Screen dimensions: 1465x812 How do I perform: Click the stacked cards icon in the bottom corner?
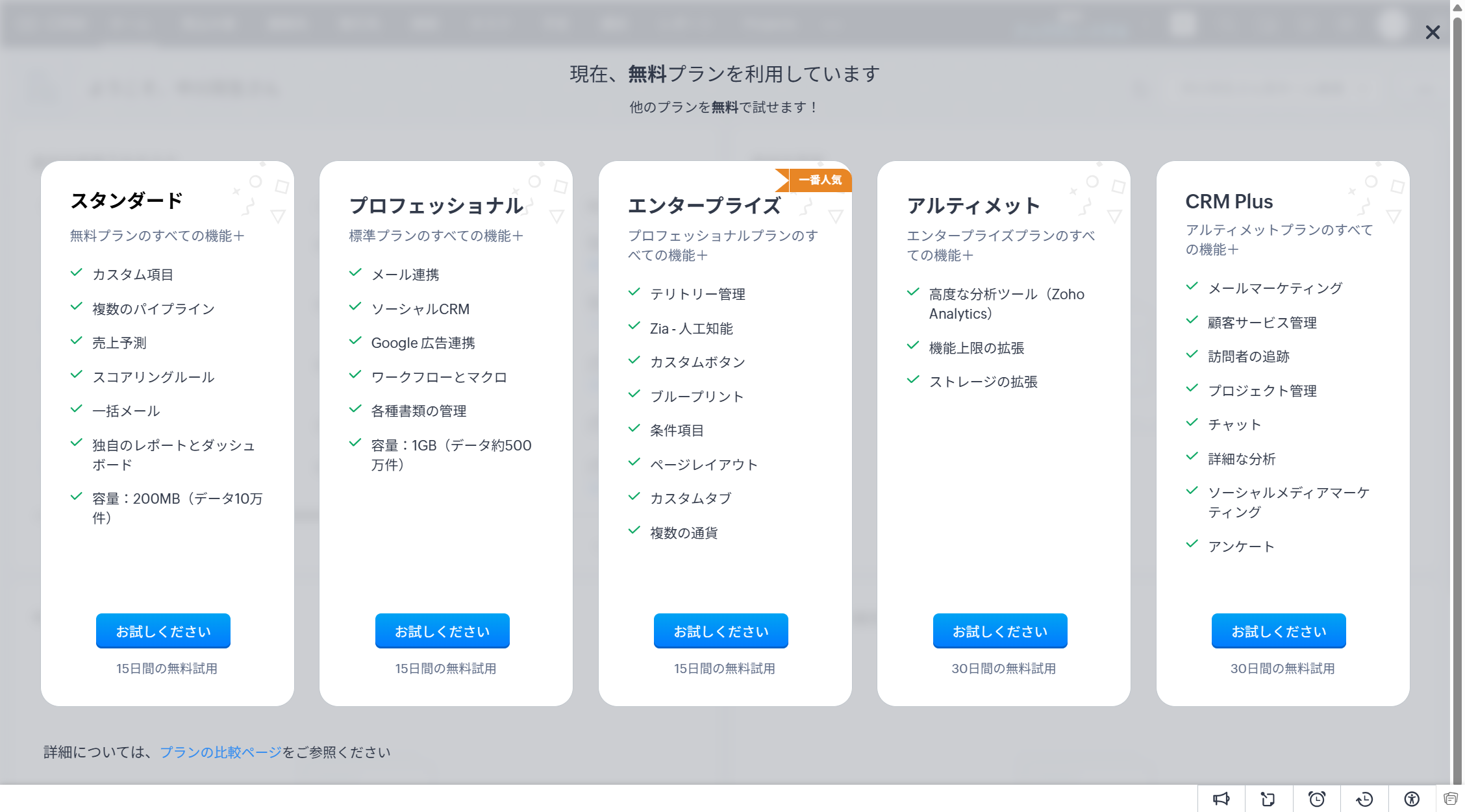(x=1451, y=798)
